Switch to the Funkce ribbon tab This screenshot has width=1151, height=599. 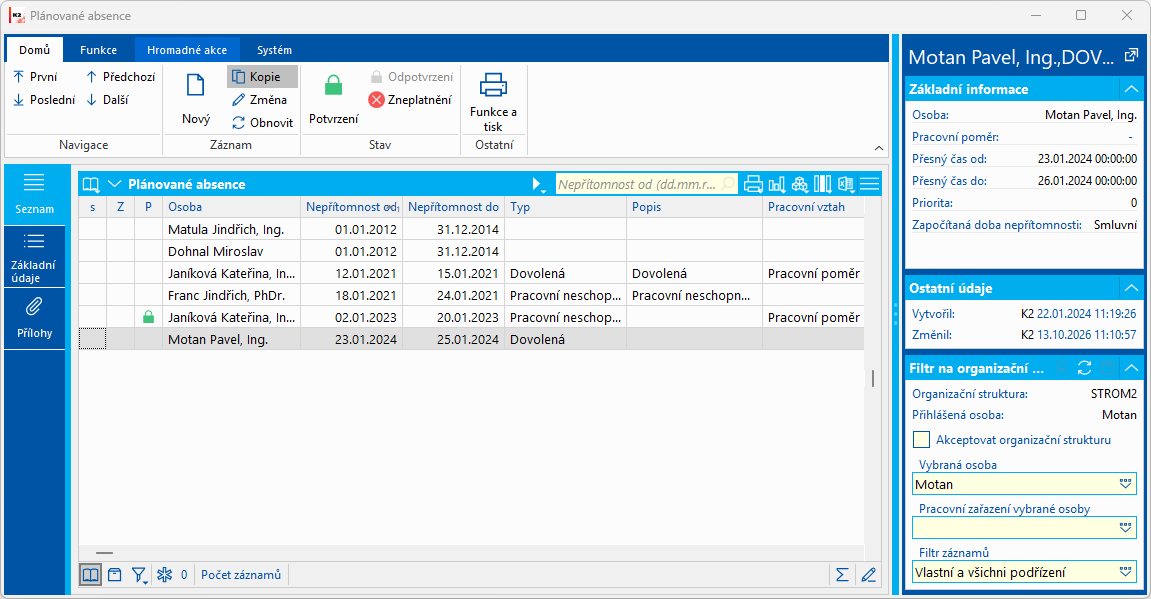click(98, 50)
